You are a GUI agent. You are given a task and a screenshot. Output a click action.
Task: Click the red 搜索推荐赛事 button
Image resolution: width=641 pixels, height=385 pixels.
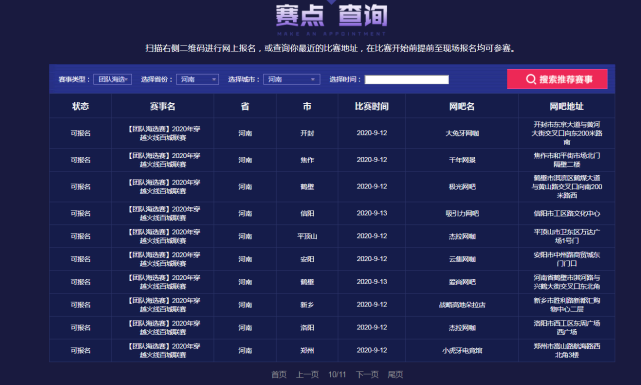point(557,79)
